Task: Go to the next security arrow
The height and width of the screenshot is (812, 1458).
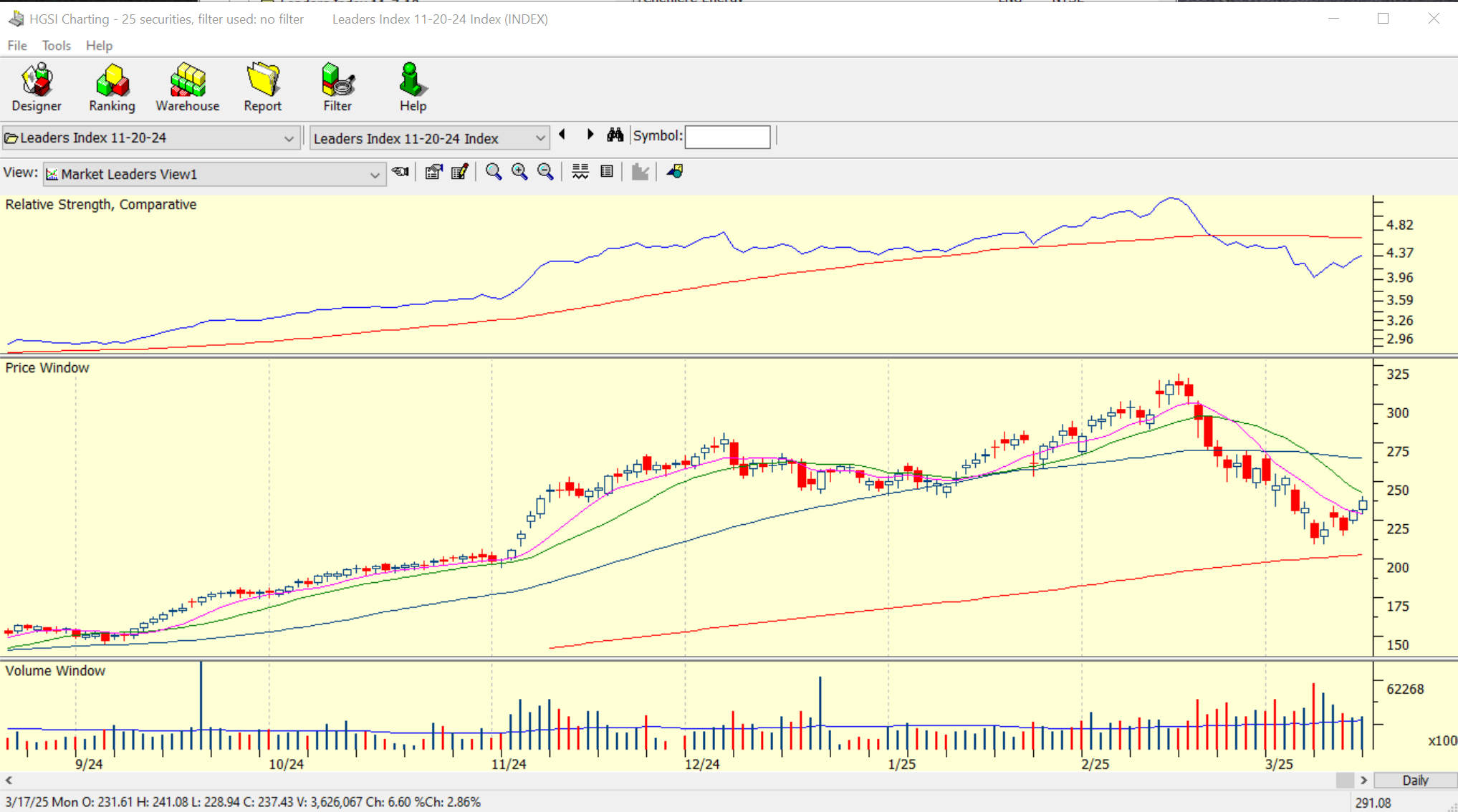Action: tap(590, 135)
